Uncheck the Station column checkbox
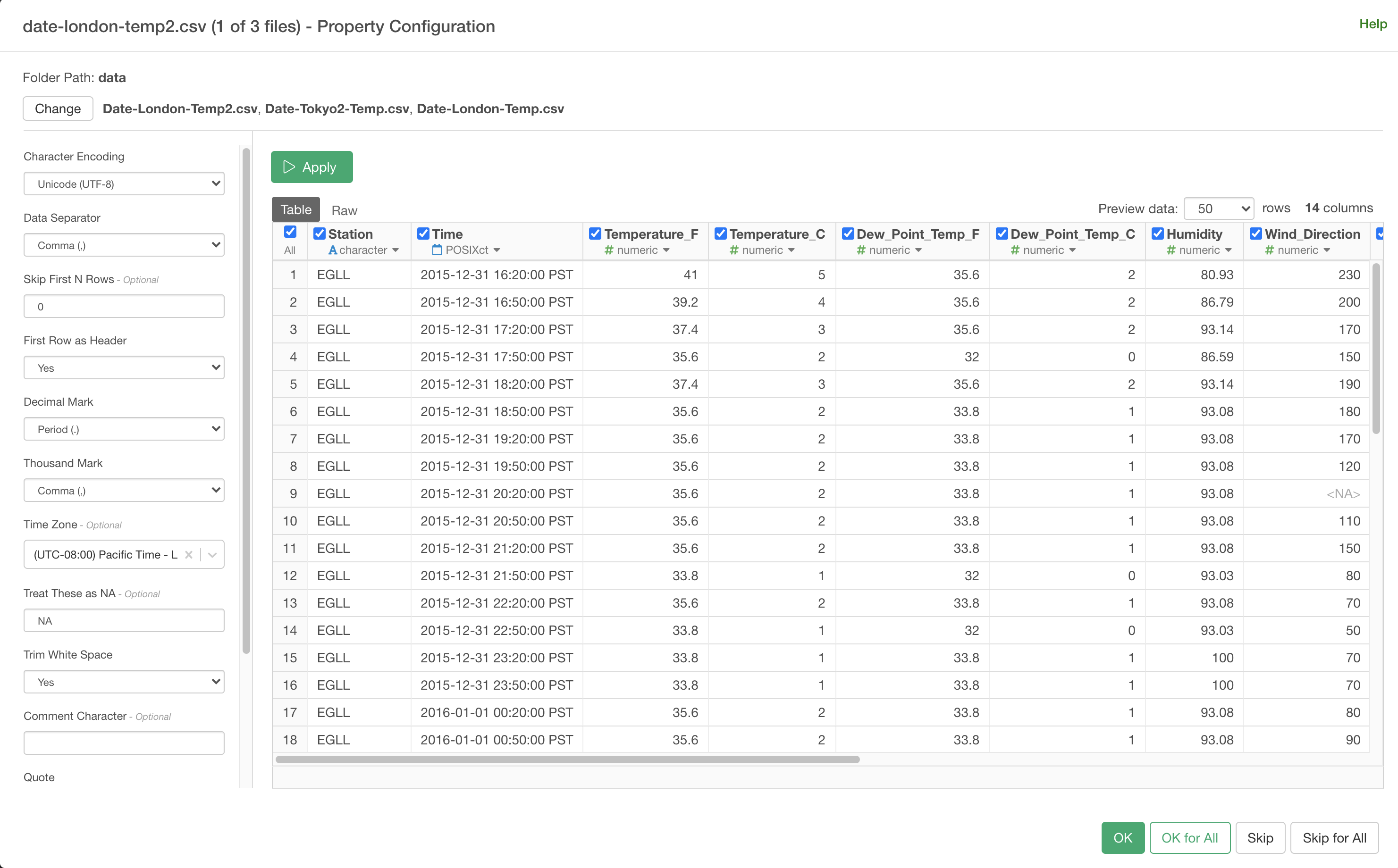Screen dimensions: 1398x868 click(x=320, y=234)
